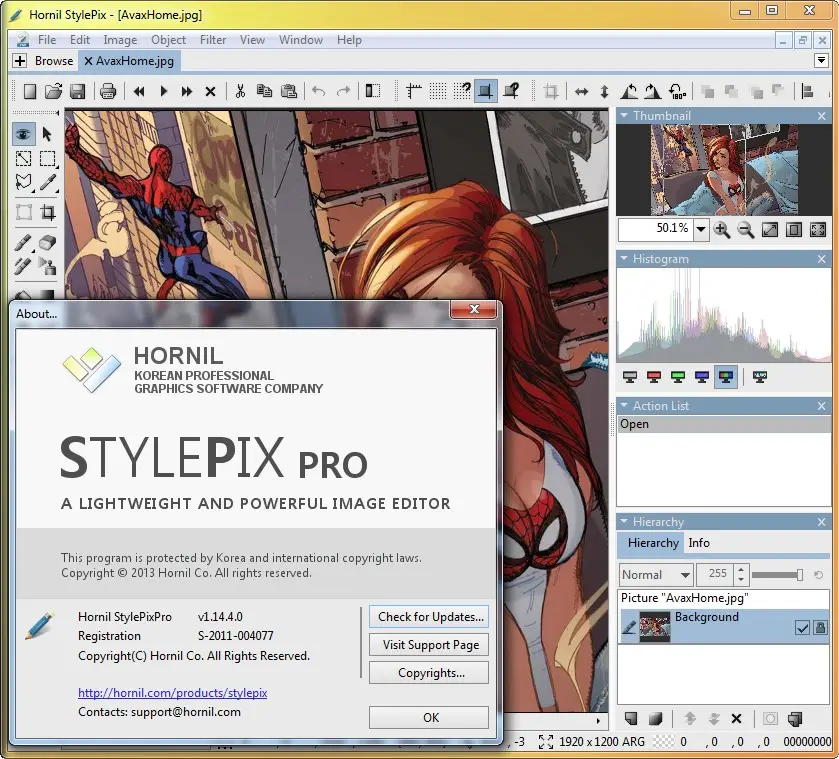
Task: Select the polygon lasso tool
Action: (23, 183)
